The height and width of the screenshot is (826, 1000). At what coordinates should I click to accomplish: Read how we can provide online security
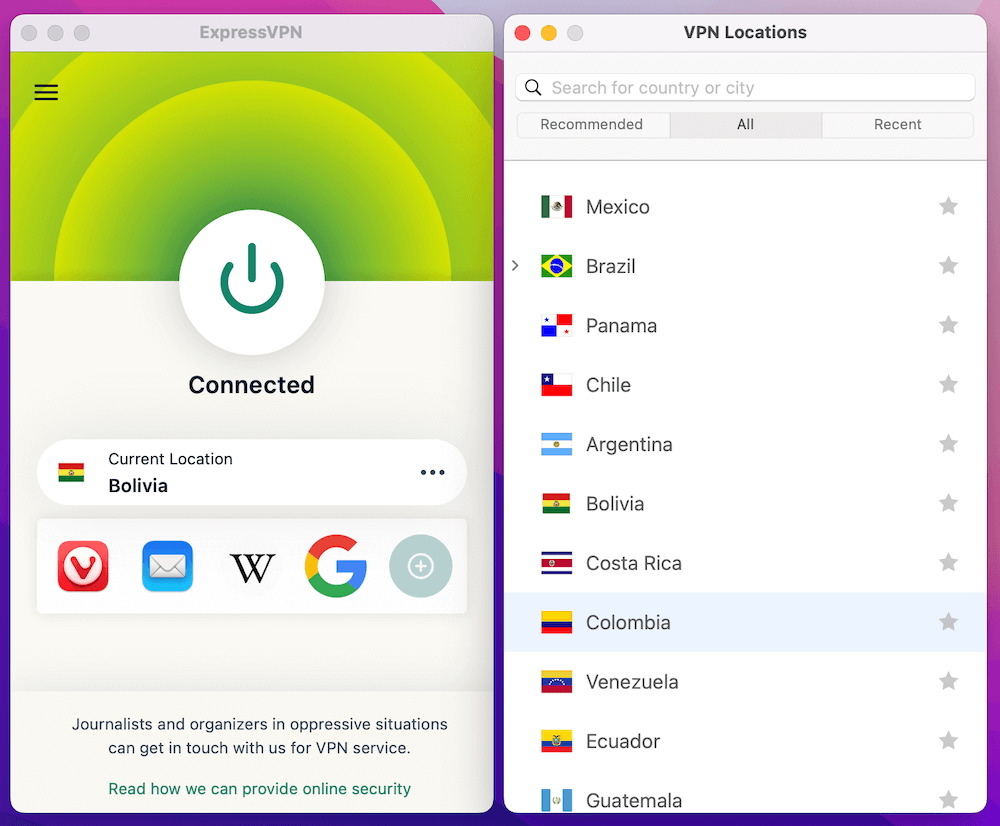coord(260,789)
